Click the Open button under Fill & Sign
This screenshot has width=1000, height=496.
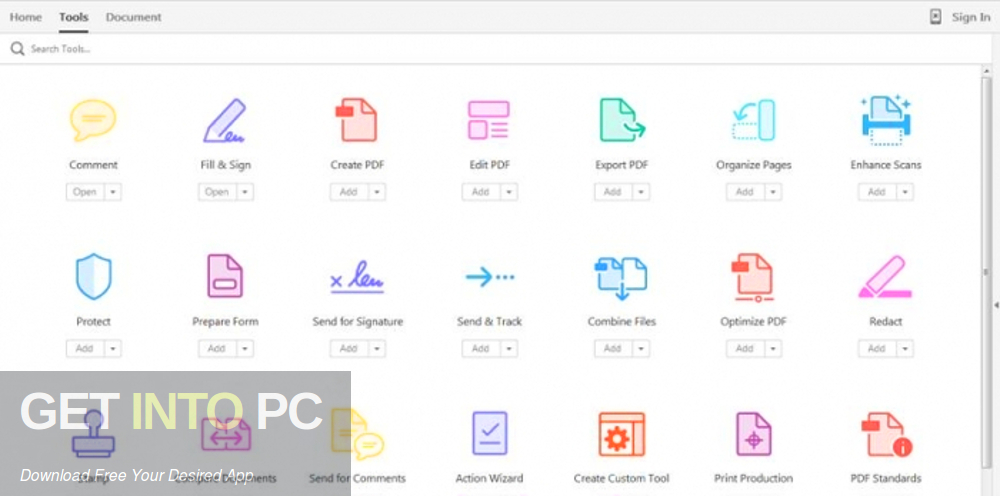pos(217,192)
